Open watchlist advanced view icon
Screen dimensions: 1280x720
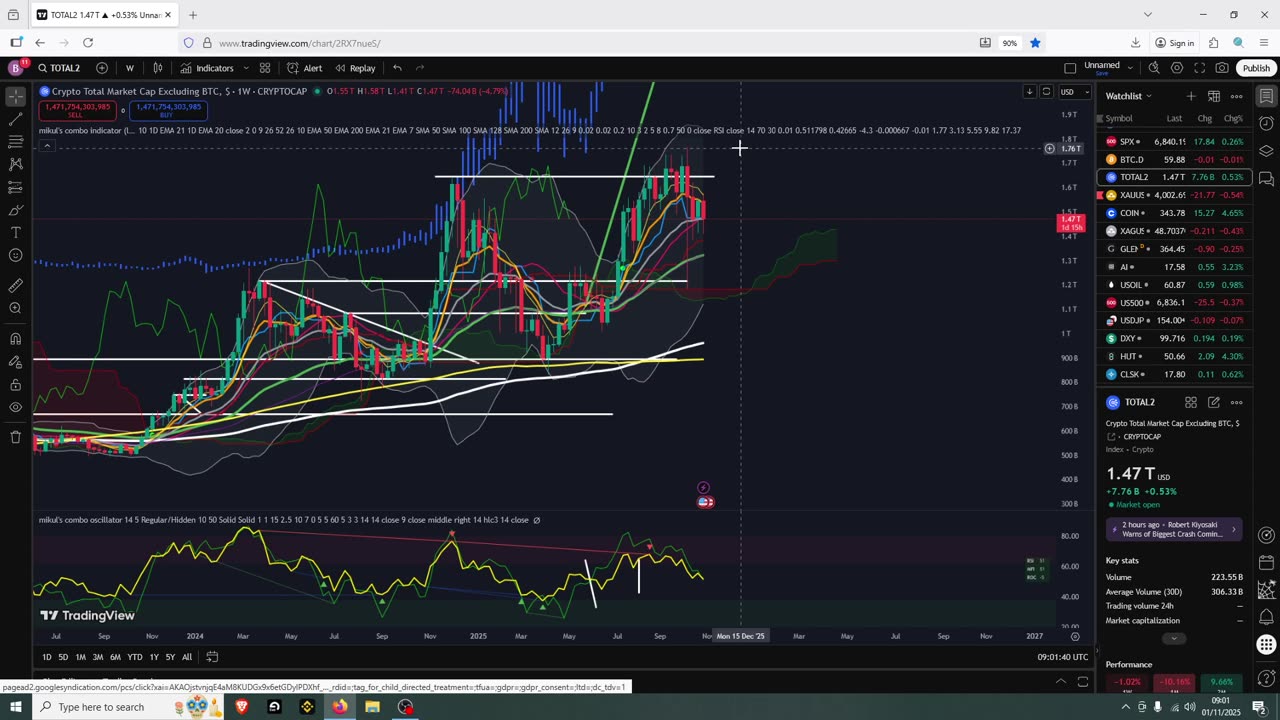[1214, 96]
